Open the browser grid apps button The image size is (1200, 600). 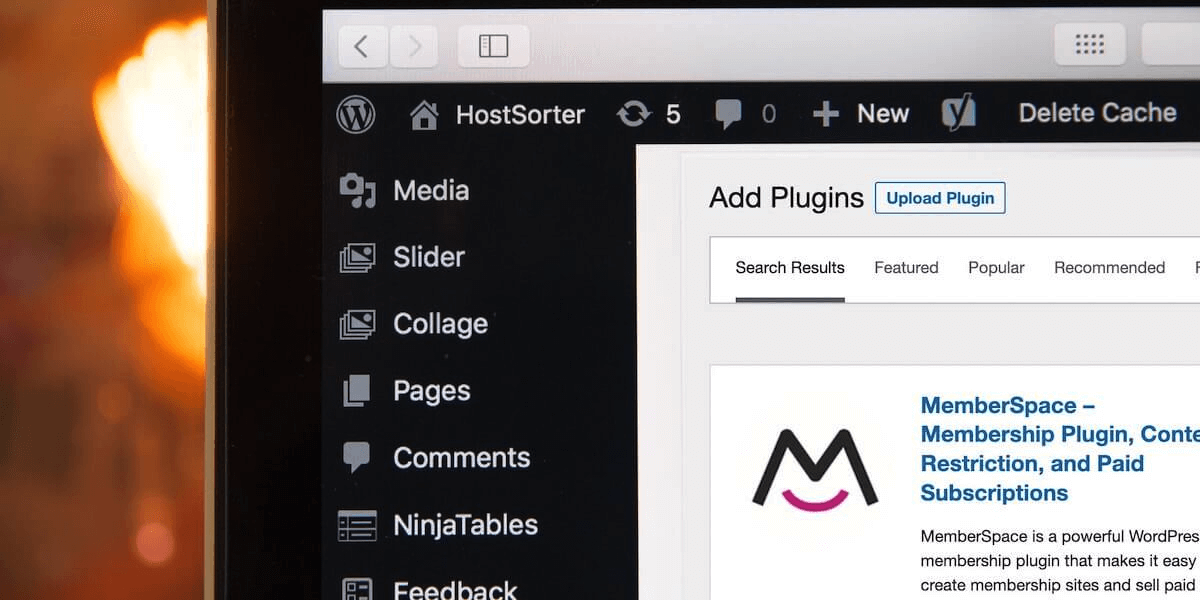pyautogui.click(x=1089, y=44)
